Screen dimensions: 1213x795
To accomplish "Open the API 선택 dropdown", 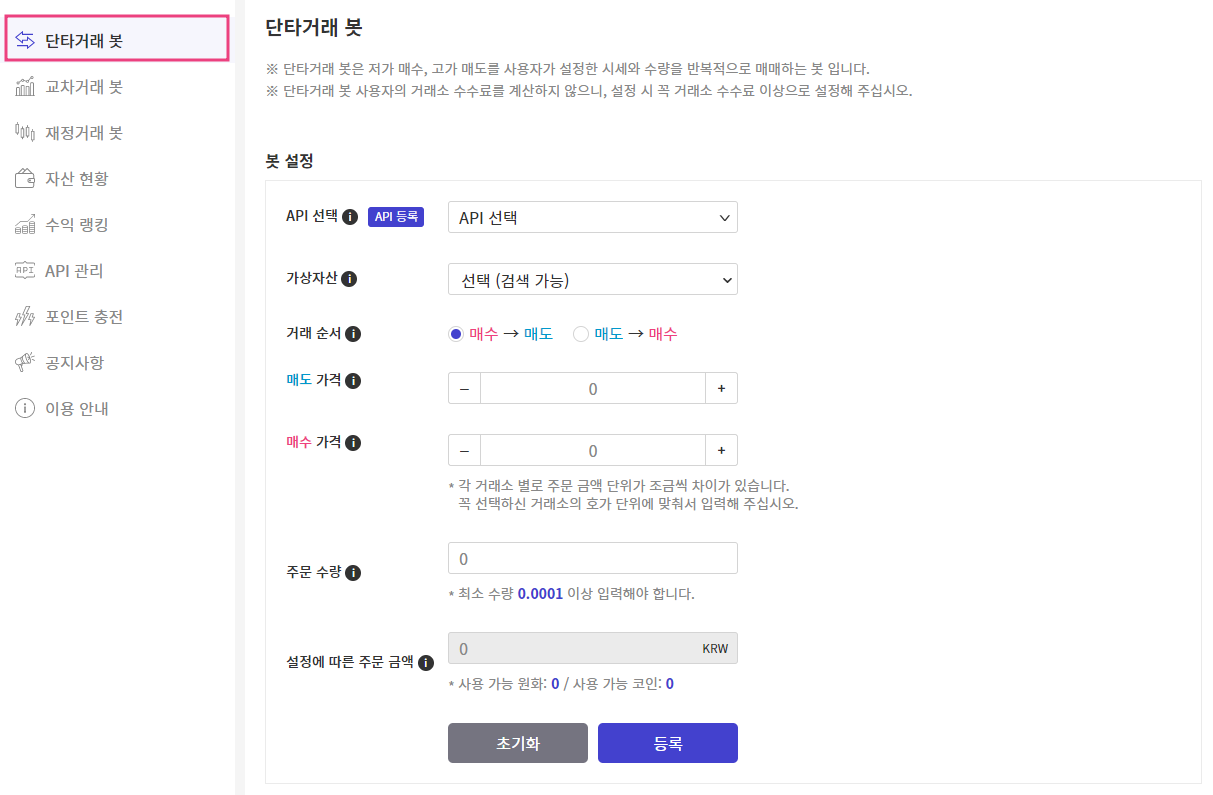I will click(593, 217).
